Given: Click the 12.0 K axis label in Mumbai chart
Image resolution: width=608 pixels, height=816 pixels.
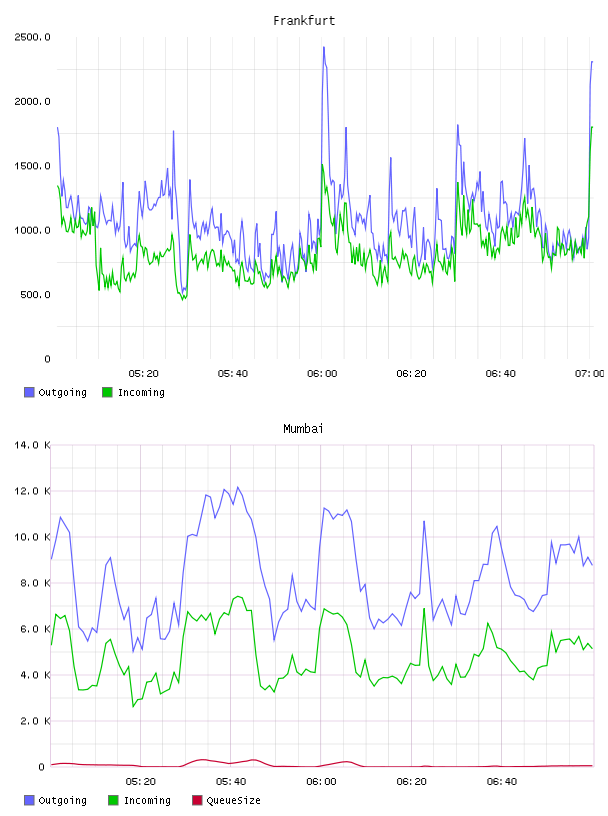Looking at the screenshot, I should click(x=32, y=491).
